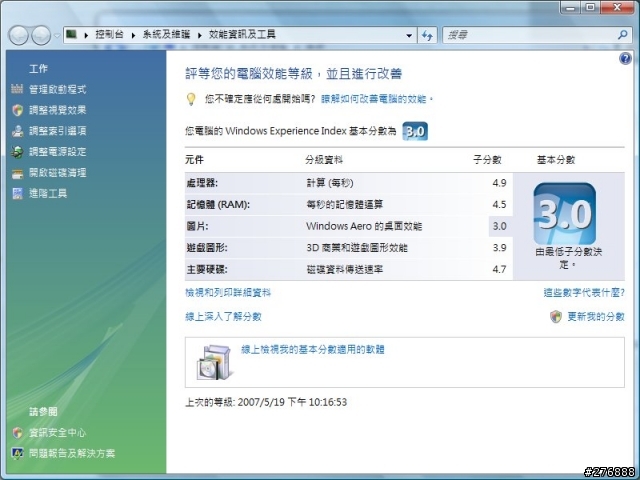Screen dimensions: 640x480
Task: Select the 圖片 row label
Action: (198, 227)
